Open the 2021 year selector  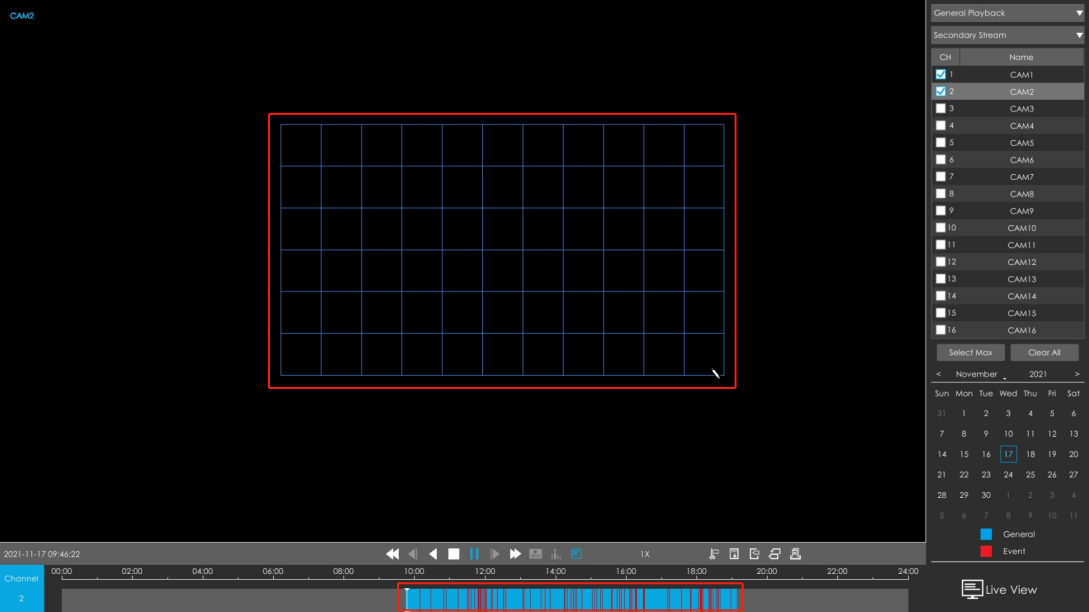point(1038,374)
